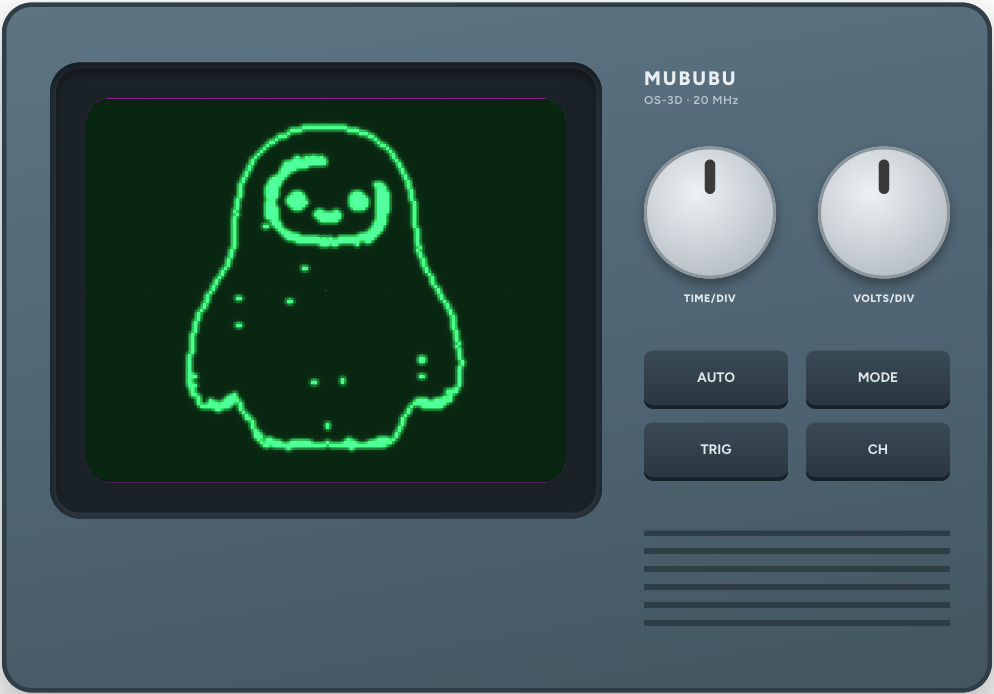Click the VOLTS/DIV knob
This screenshot has width=994, height=694.
click(x=884, y=212)
